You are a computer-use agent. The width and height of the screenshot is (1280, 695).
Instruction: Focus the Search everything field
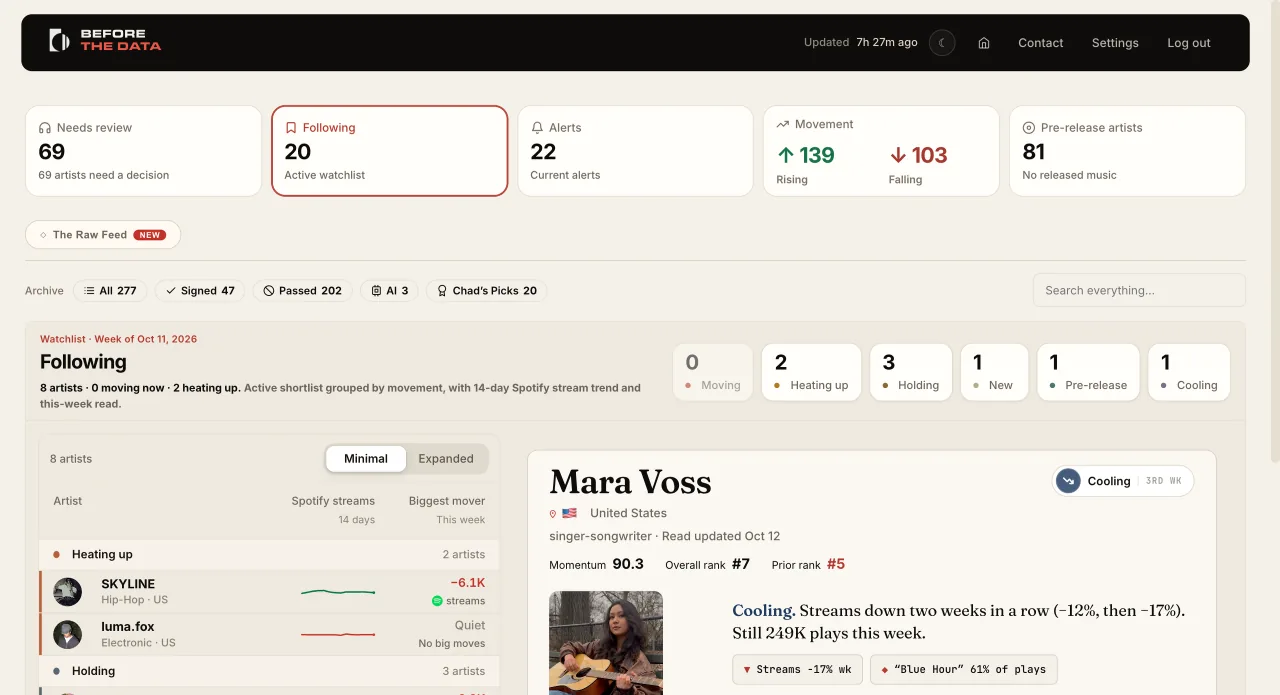[x=1139, y=290]
